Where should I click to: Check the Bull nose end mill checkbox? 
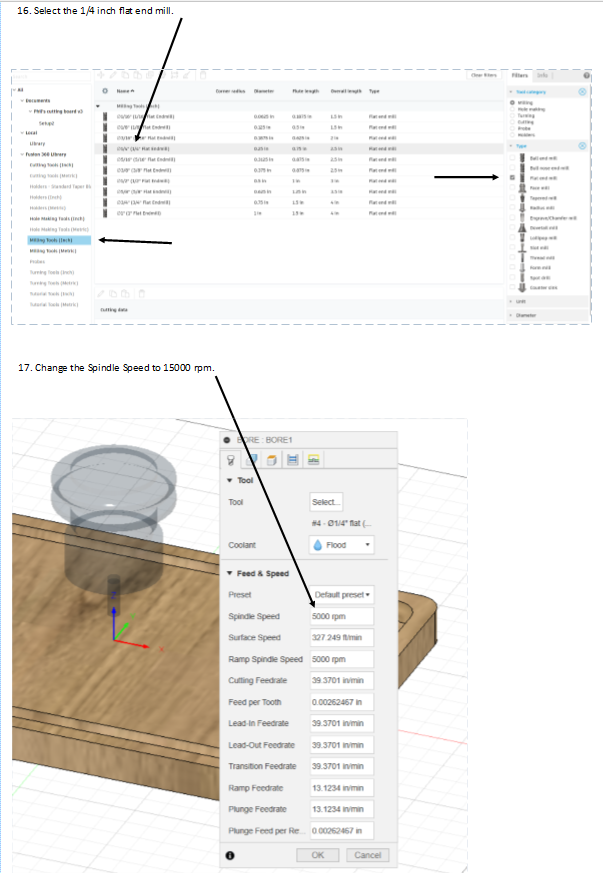[x=512, y=168]
